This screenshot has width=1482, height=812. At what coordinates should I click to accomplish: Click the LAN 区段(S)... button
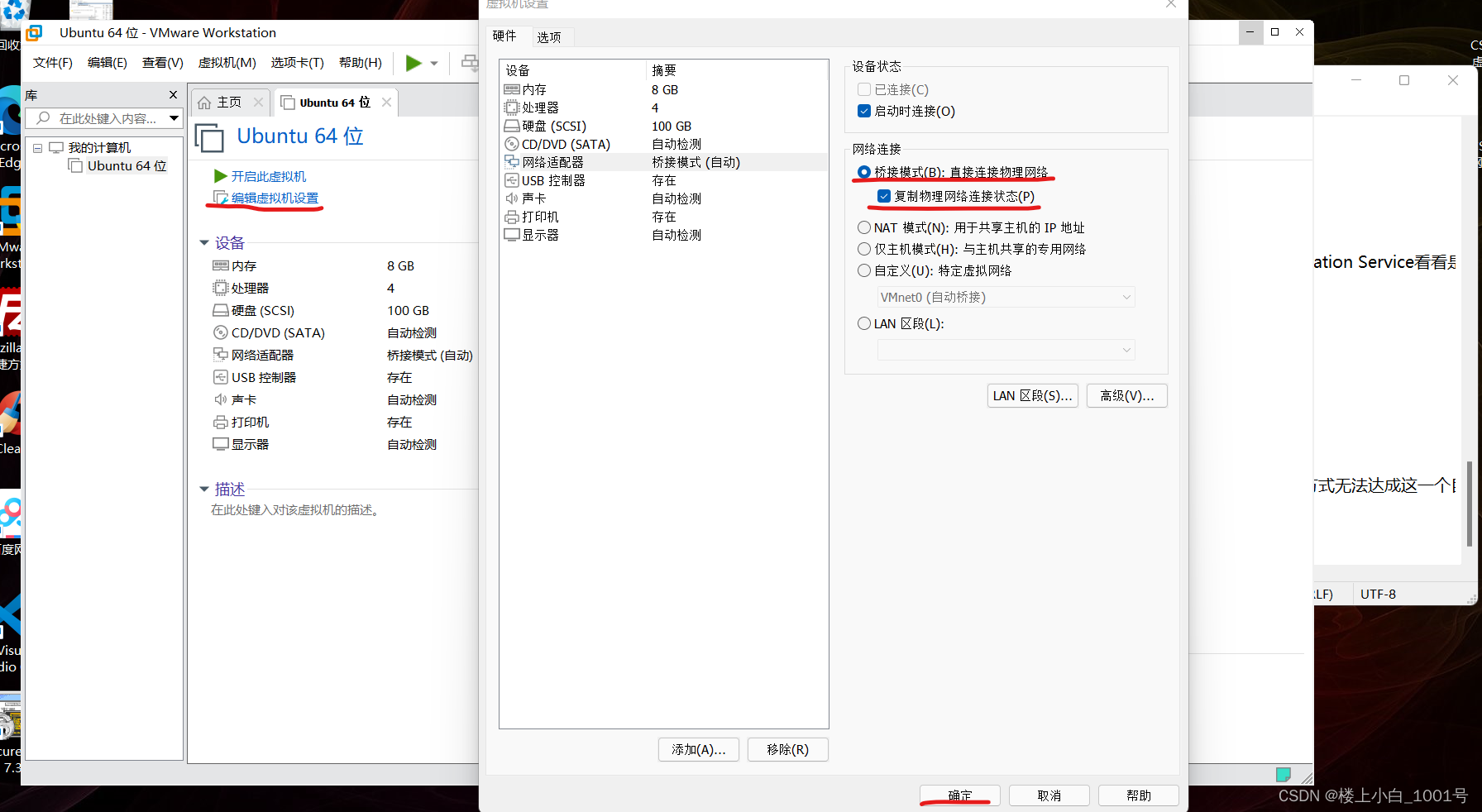[x=1033, y=395]
